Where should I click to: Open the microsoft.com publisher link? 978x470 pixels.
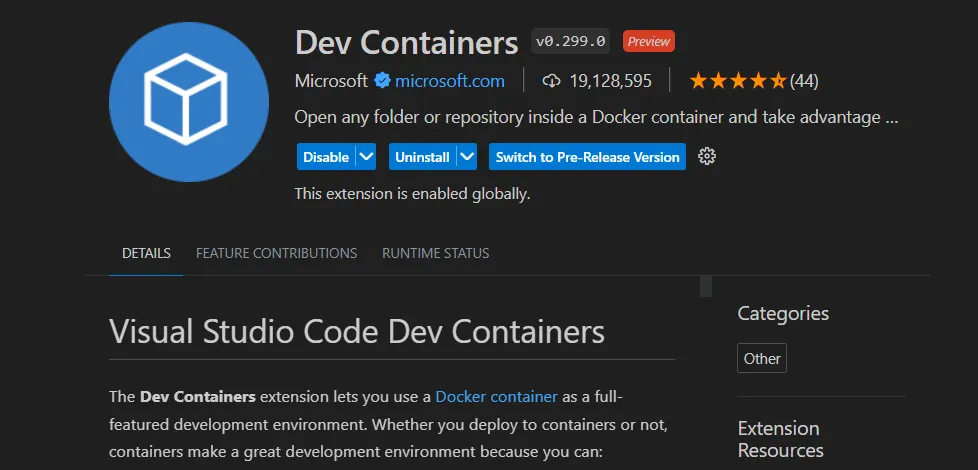tap(449, 81)
